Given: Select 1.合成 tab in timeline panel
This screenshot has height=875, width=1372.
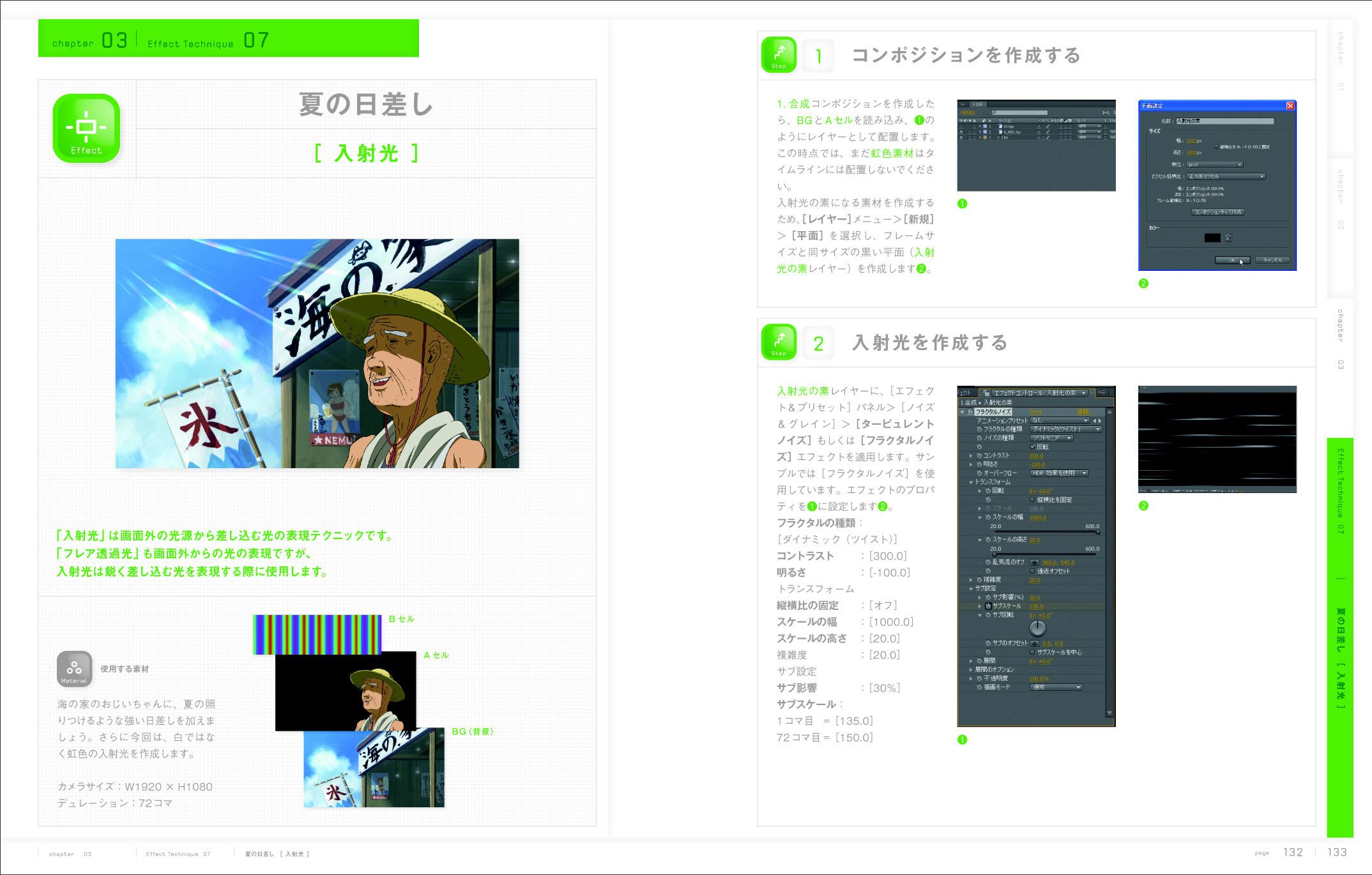Looking at the screenshot, I should click(x=978, y=104).
